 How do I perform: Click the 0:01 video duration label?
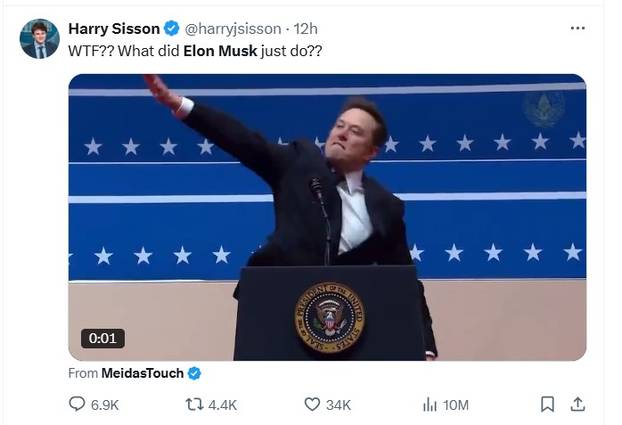[x=103, y=338]
